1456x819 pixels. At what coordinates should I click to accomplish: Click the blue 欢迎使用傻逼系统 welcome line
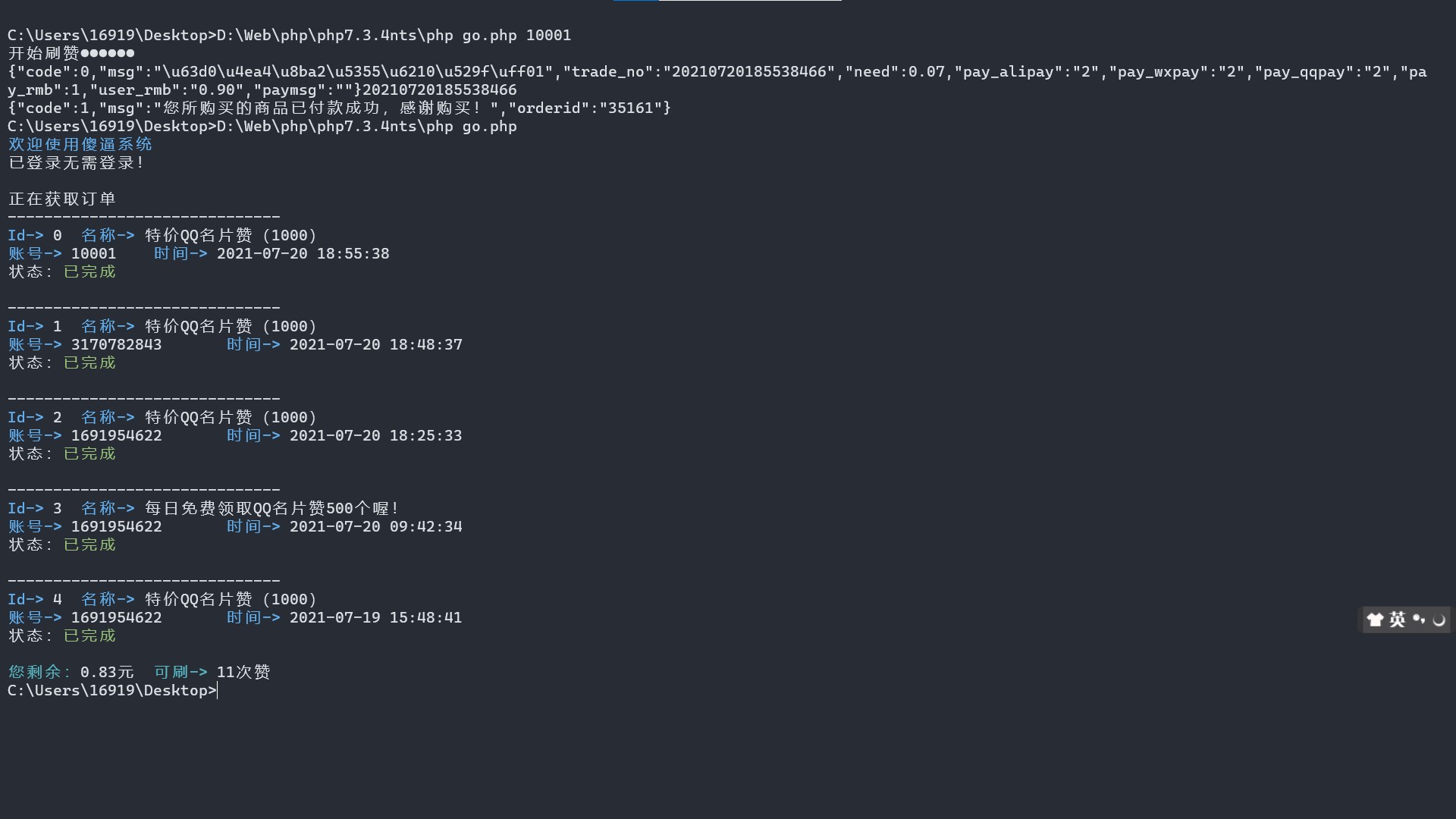(x=80, y=144)
